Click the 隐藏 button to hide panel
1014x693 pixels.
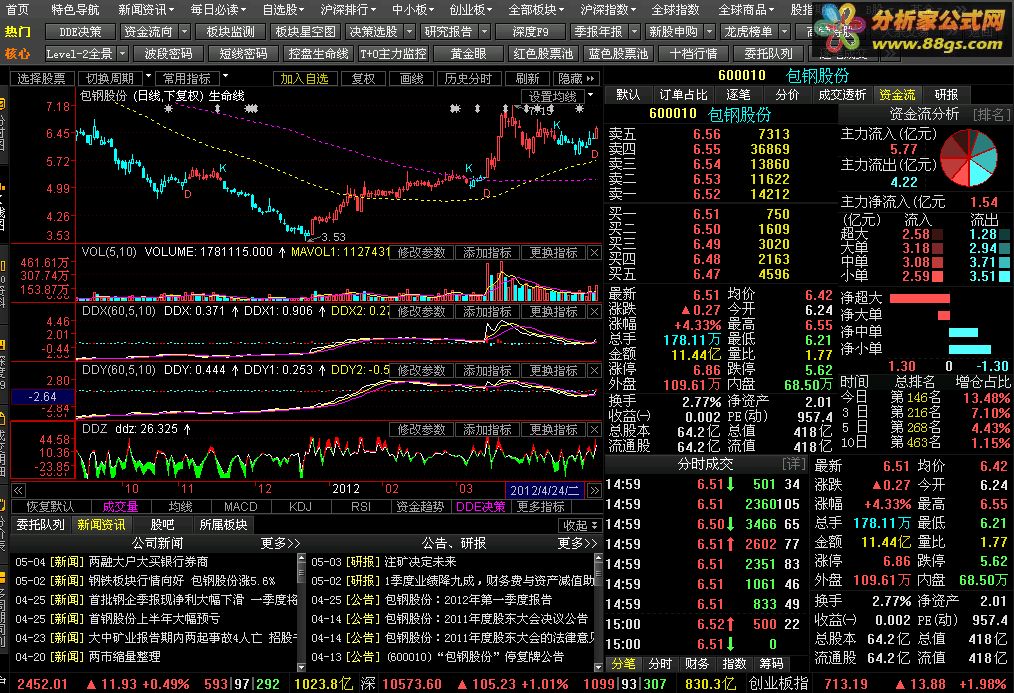pyautogui.click(x=577, y=78)
